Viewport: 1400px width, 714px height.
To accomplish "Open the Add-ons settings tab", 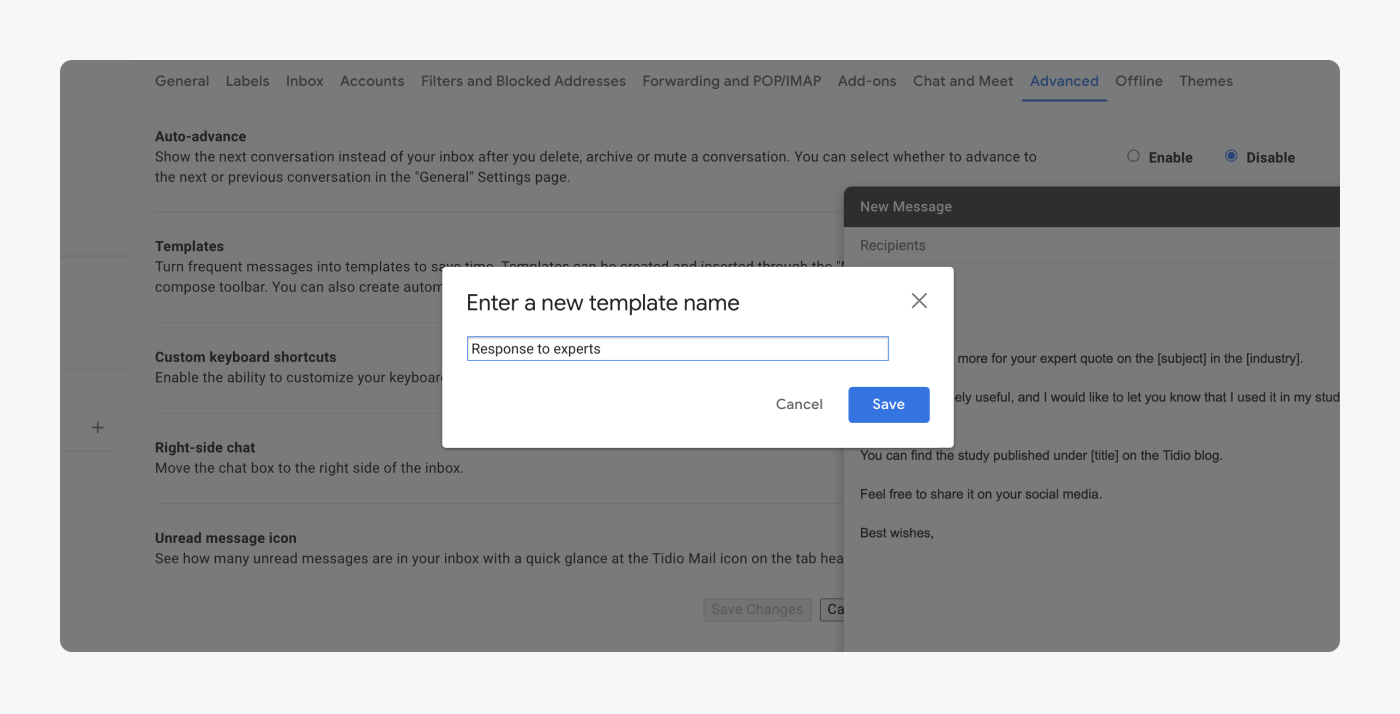I will (866, 81).
